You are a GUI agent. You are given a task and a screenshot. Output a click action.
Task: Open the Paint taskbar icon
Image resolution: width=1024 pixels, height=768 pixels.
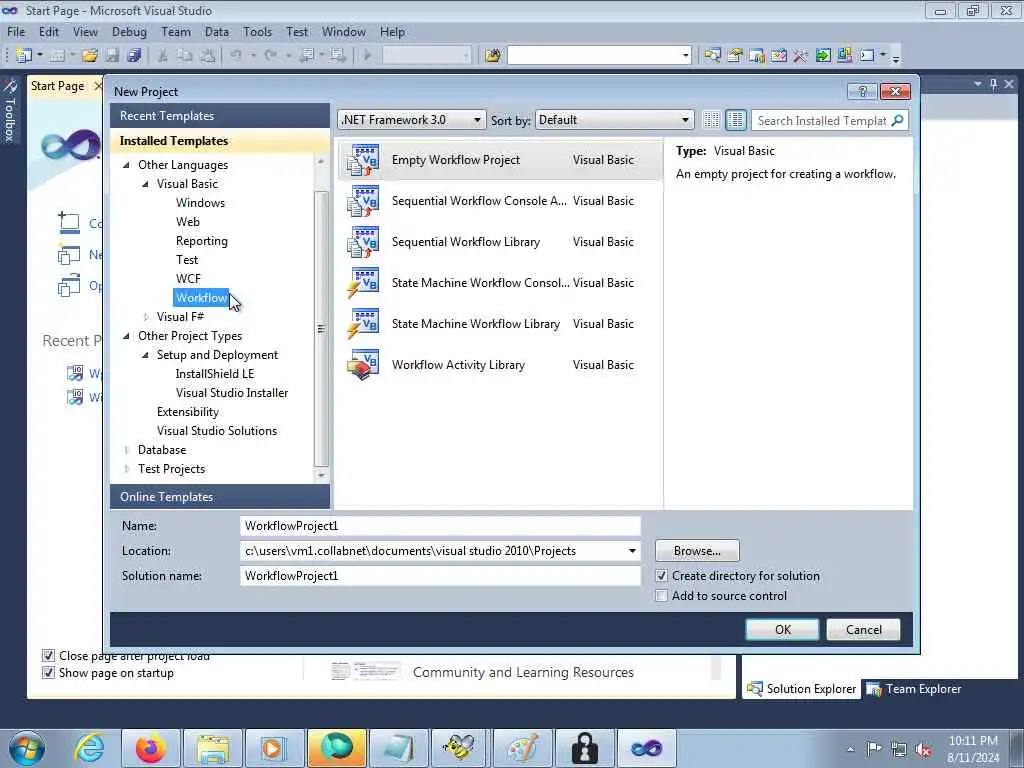pos(522,748)
